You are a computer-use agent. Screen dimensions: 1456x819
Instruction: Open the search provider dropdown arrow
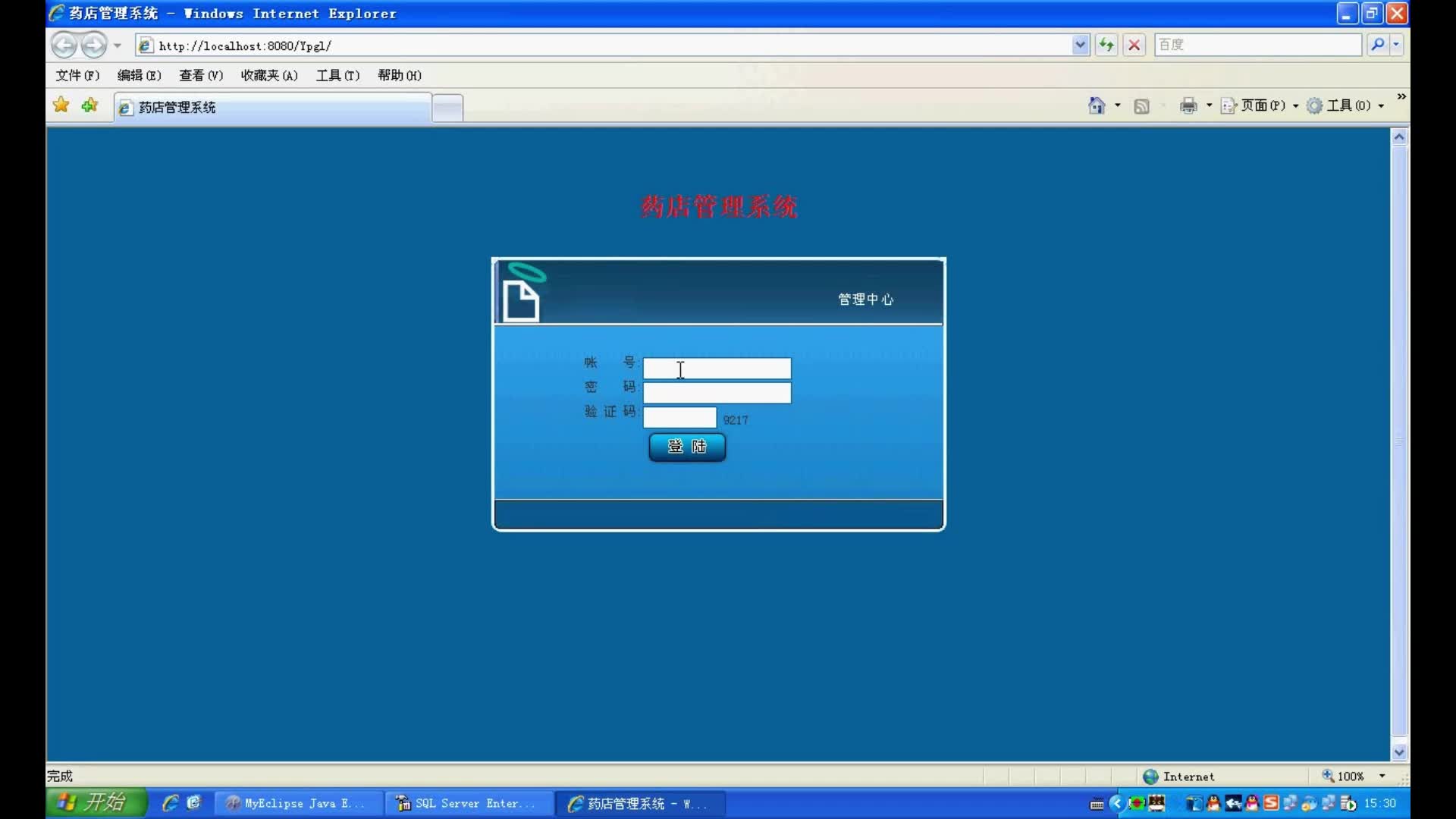[1396, 45]
